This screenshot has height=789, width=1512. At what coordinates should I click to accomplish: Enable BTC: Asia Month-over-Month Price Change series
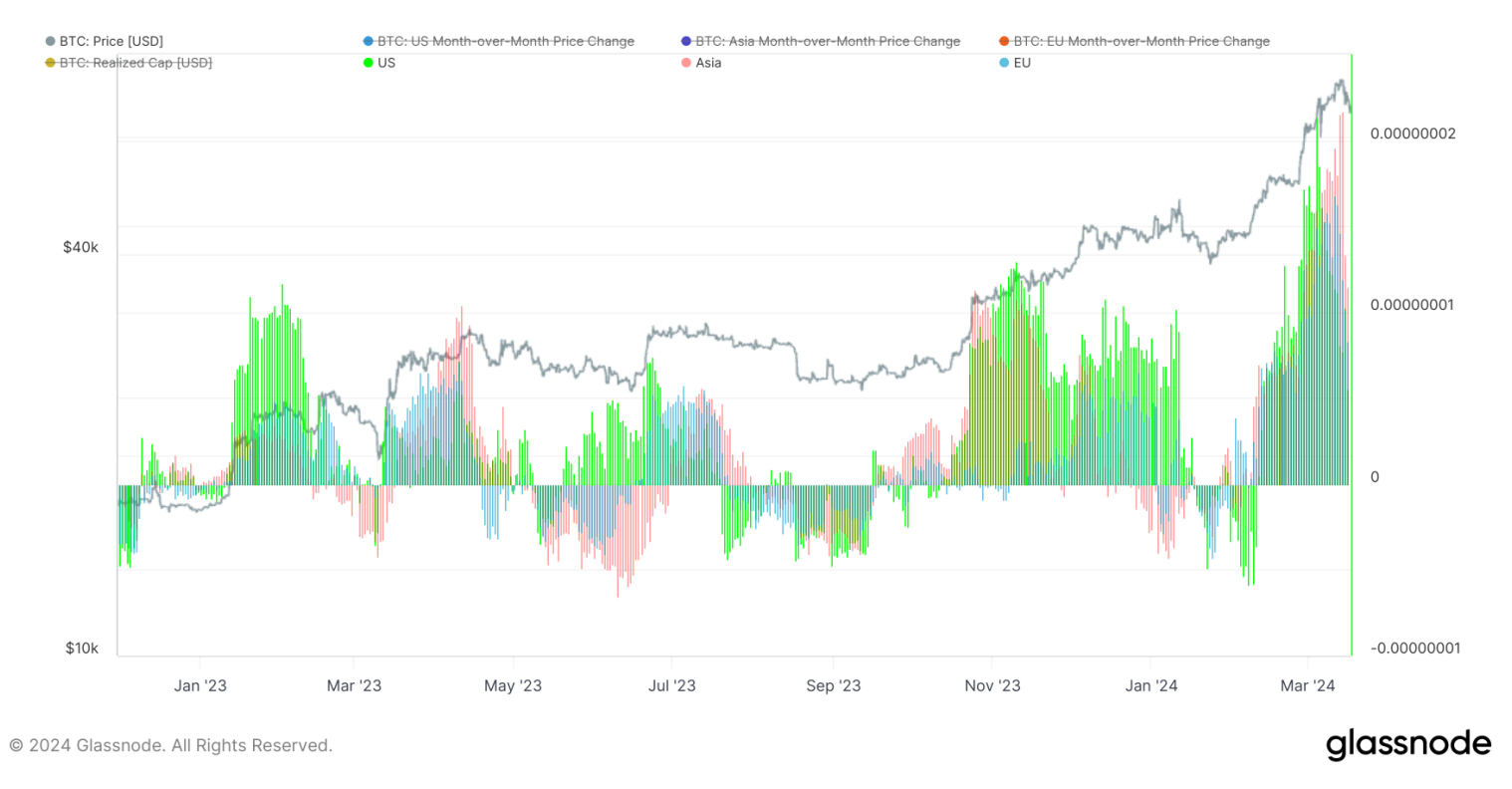point(827,42)
